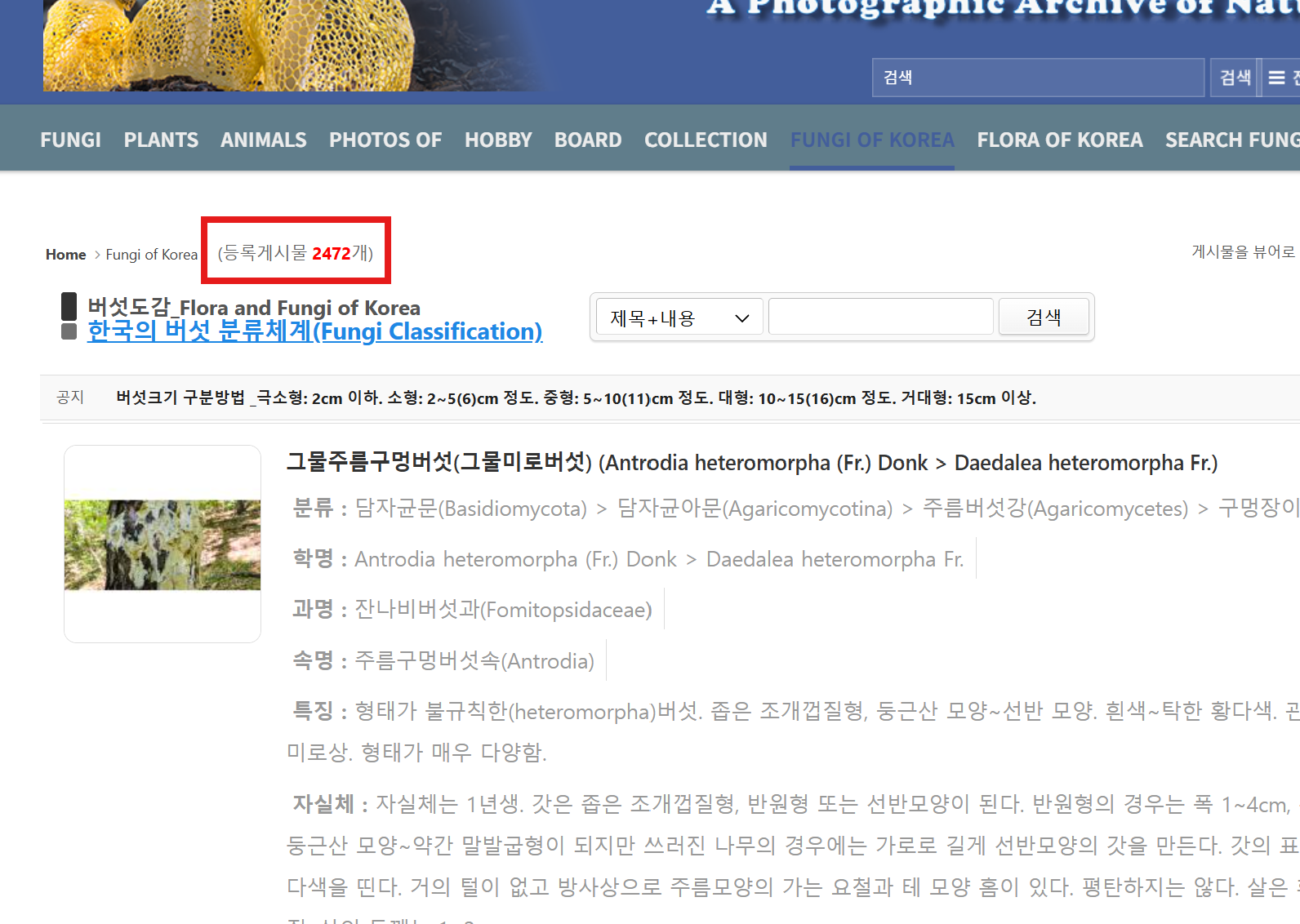Open the HOBBY menu item
The width and height of the screenshot is (1300, 924).
(498, 140)
